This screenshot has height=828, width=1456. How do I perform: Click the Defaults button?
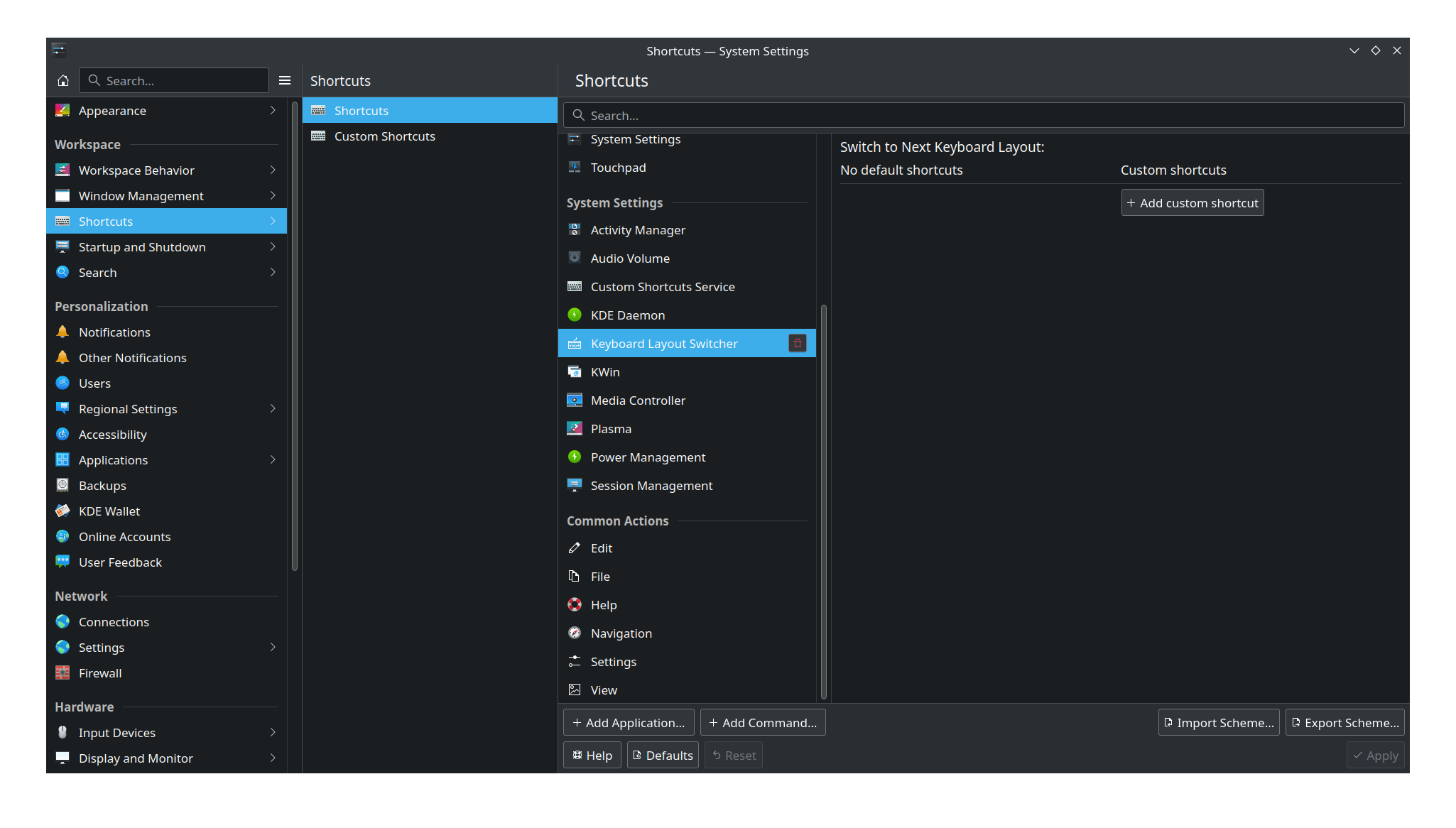(663, 756)
